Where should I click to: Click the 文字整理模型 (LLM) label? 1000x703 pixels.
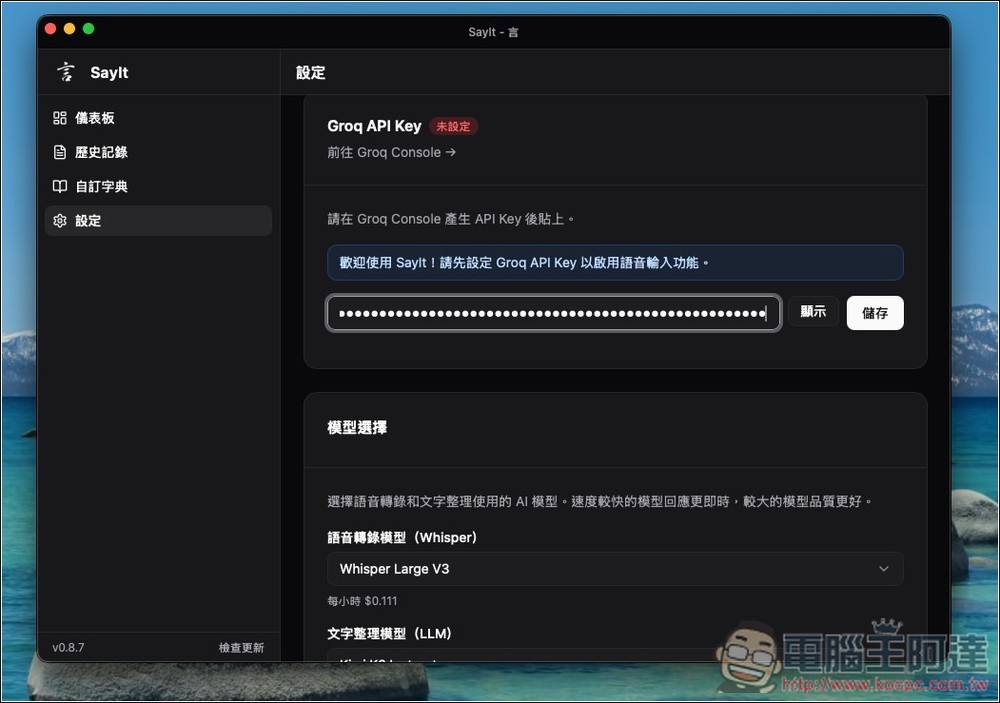390,633
